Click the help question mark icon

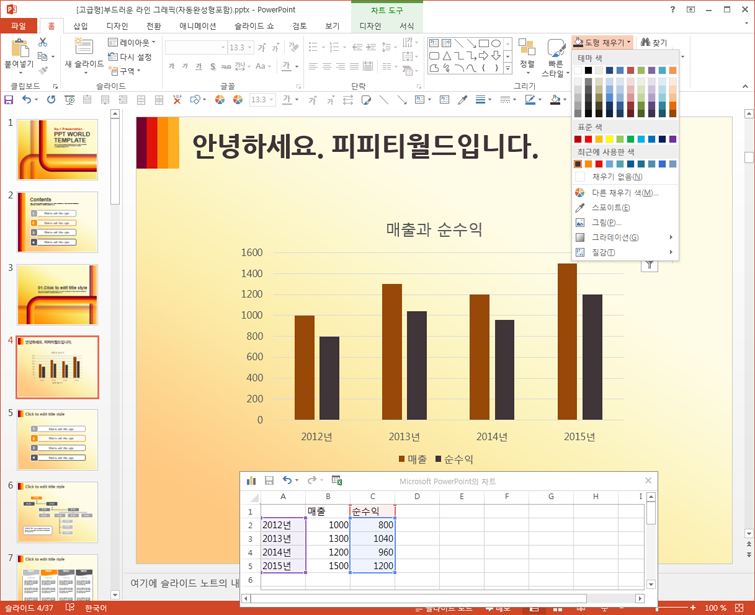tap(673, 9)
